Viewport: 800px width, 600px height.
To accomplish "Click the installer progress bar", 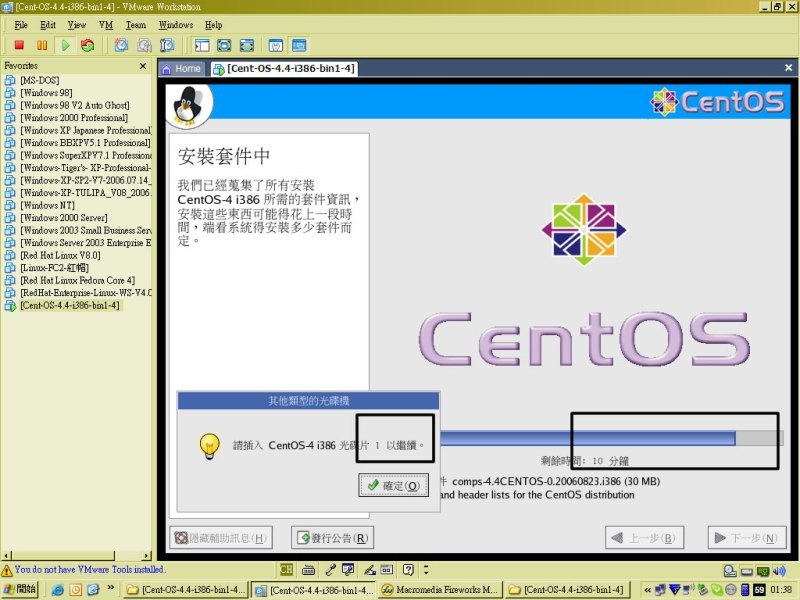I will click(x=611, y=438).
